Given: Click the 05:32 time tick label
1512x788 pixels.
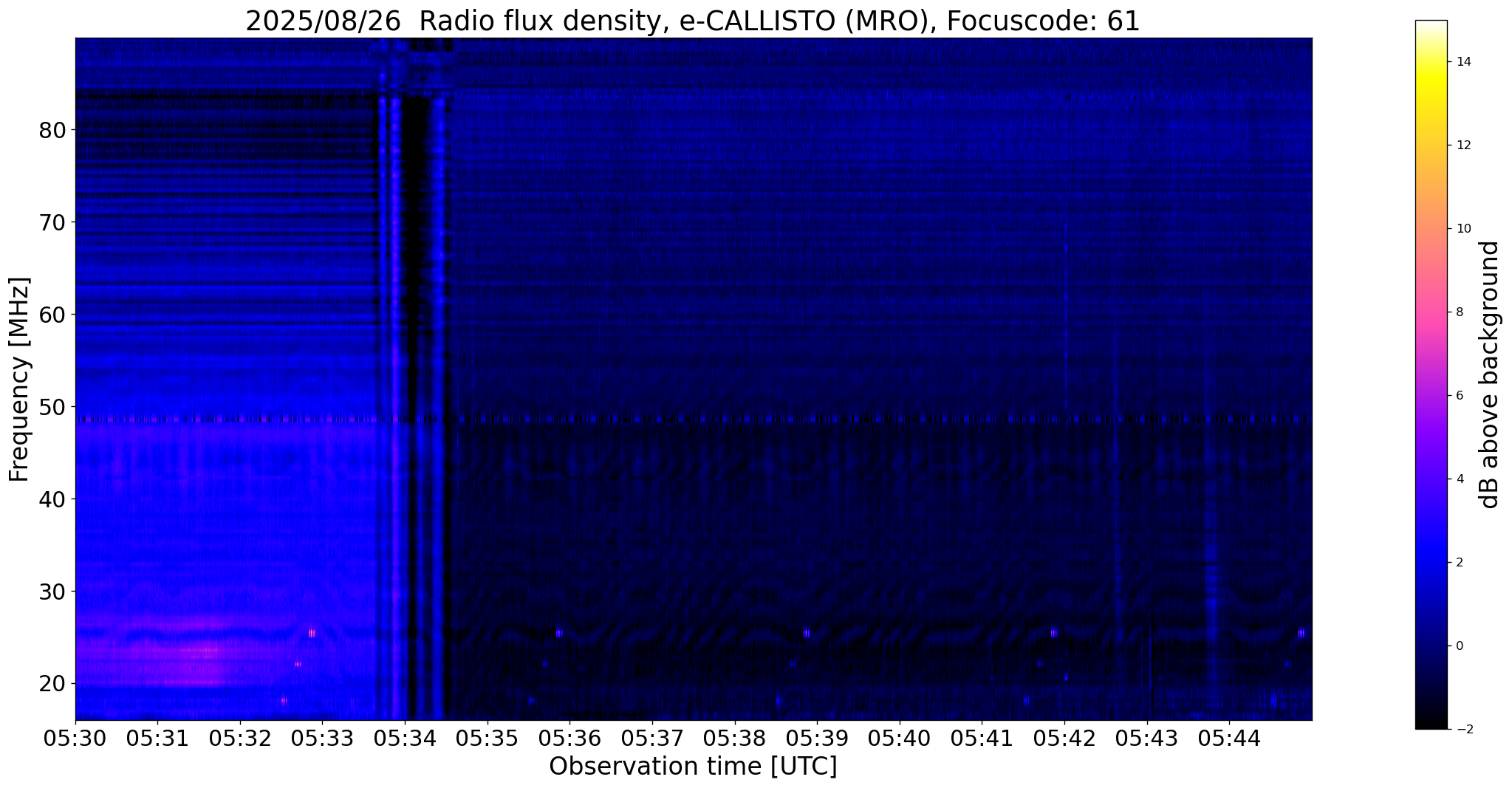Looking at the screenshot, I should coord(240,737).
